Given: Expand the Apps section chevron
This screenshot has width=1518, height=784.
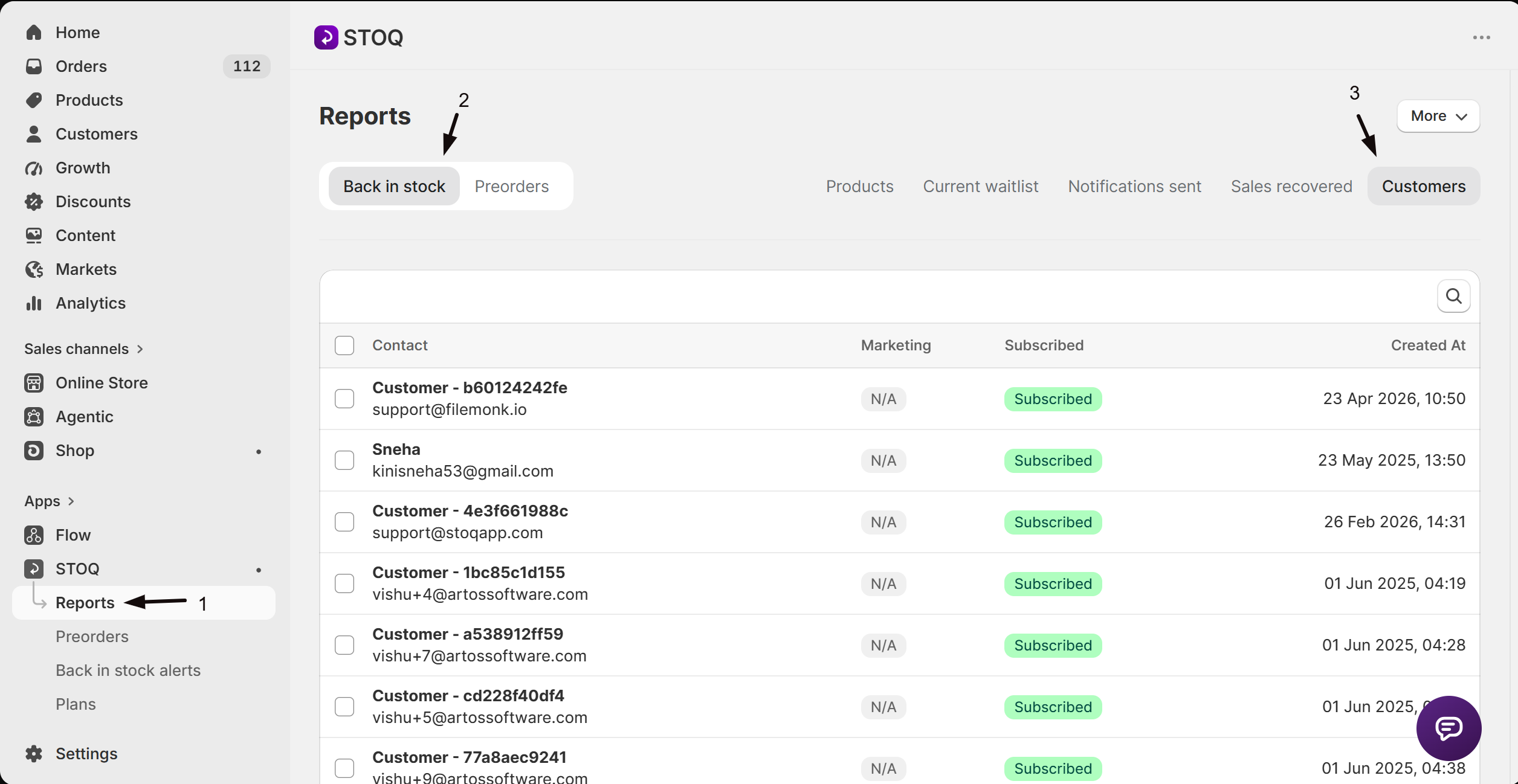Looking at the screenshot, I should pos(71,501).
